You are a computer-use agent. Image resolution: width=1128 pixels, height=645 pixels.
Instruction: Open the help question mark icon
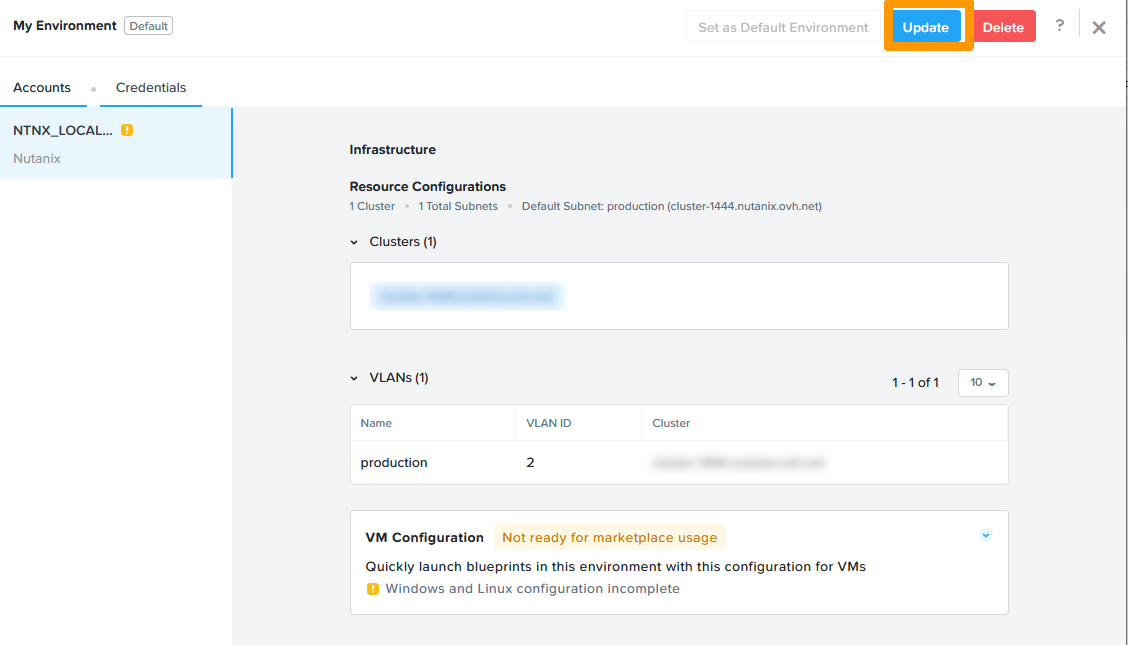pyautogui.click(x=1059, y=25)
